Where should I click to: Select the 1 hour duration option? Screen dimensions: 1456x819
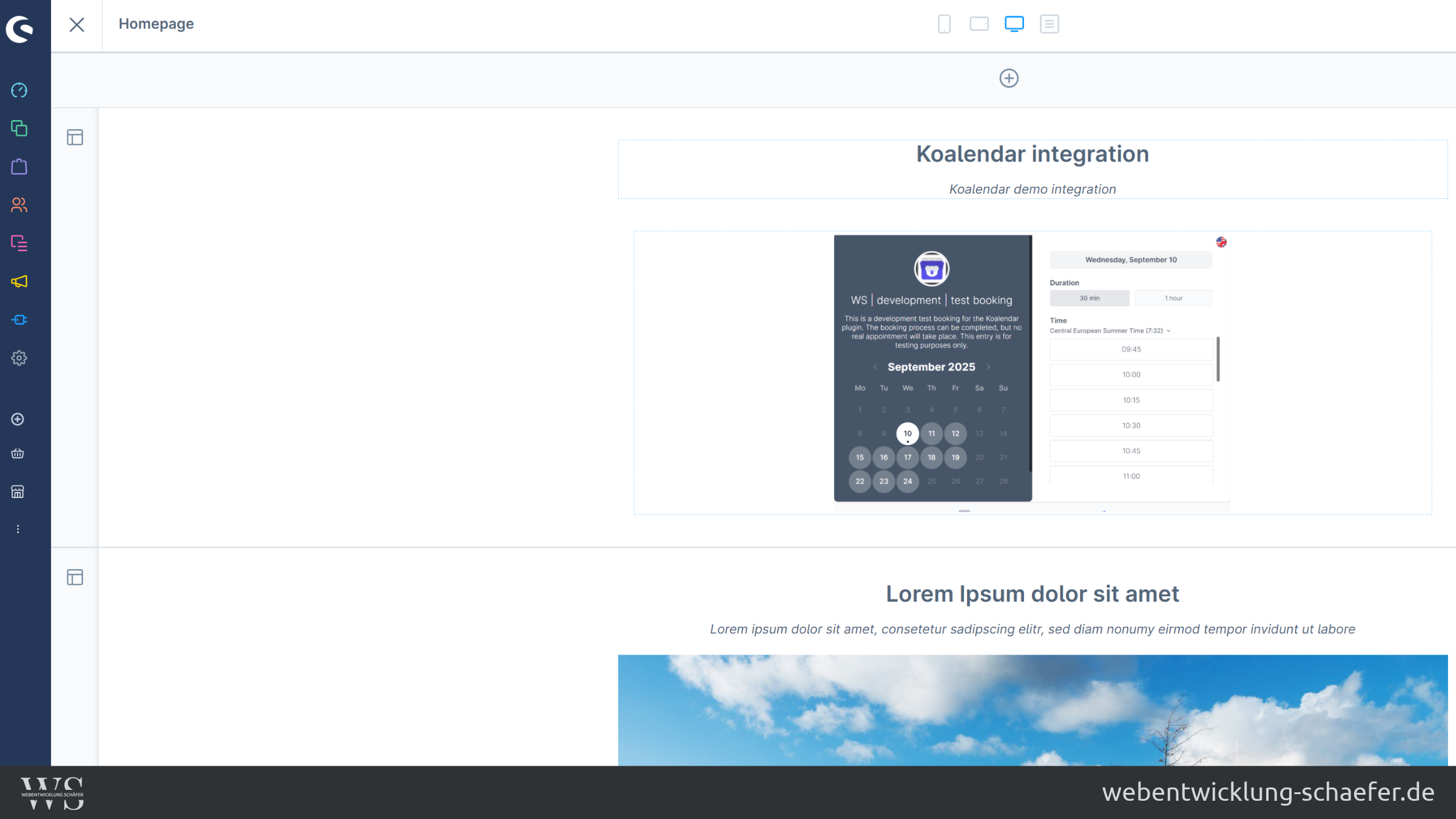click(1173, 298)
